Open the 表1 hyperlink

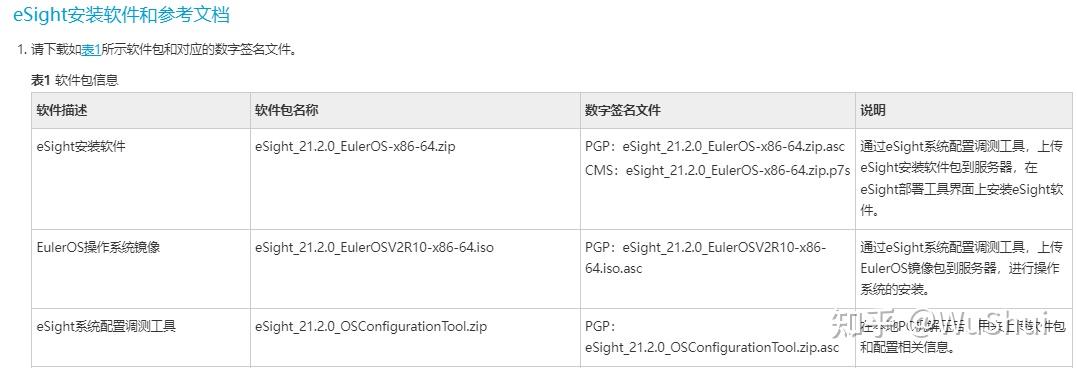(x=91, y=49)
